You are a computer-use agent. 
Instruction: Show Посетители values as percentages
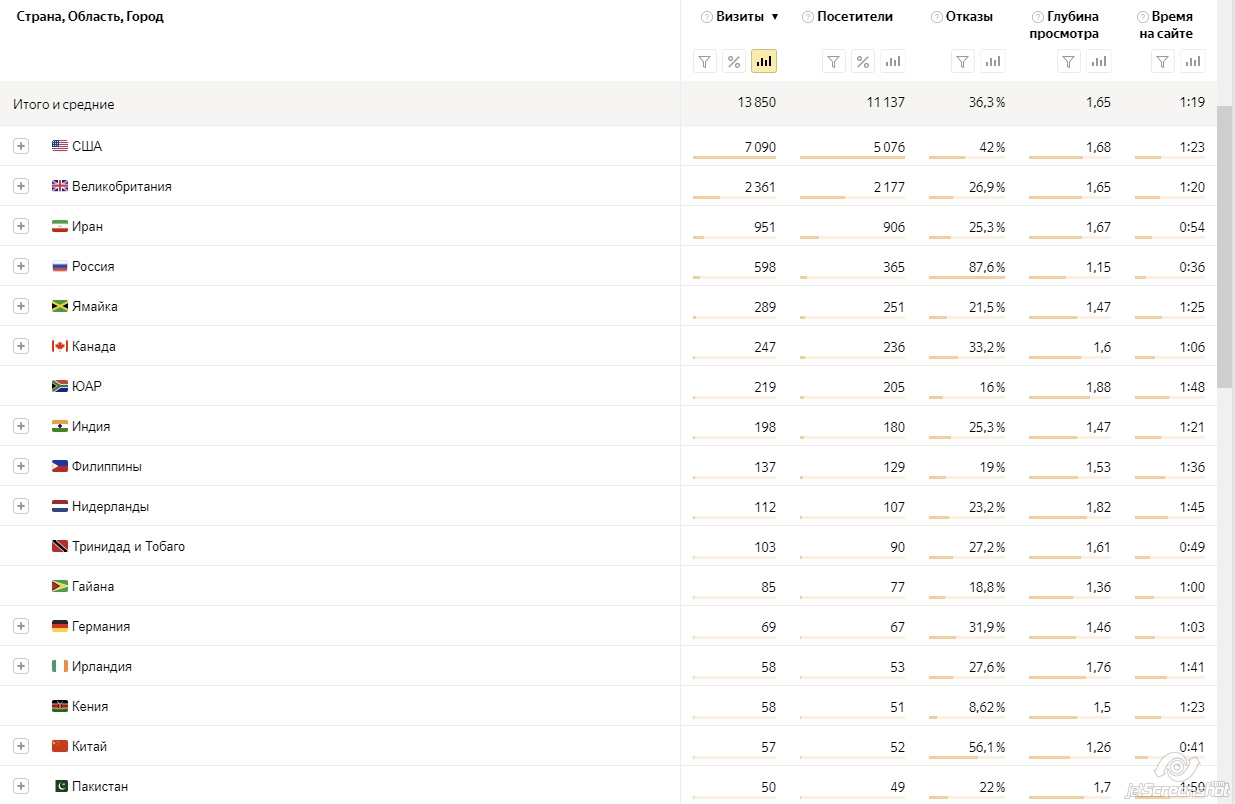pos(863,62)
